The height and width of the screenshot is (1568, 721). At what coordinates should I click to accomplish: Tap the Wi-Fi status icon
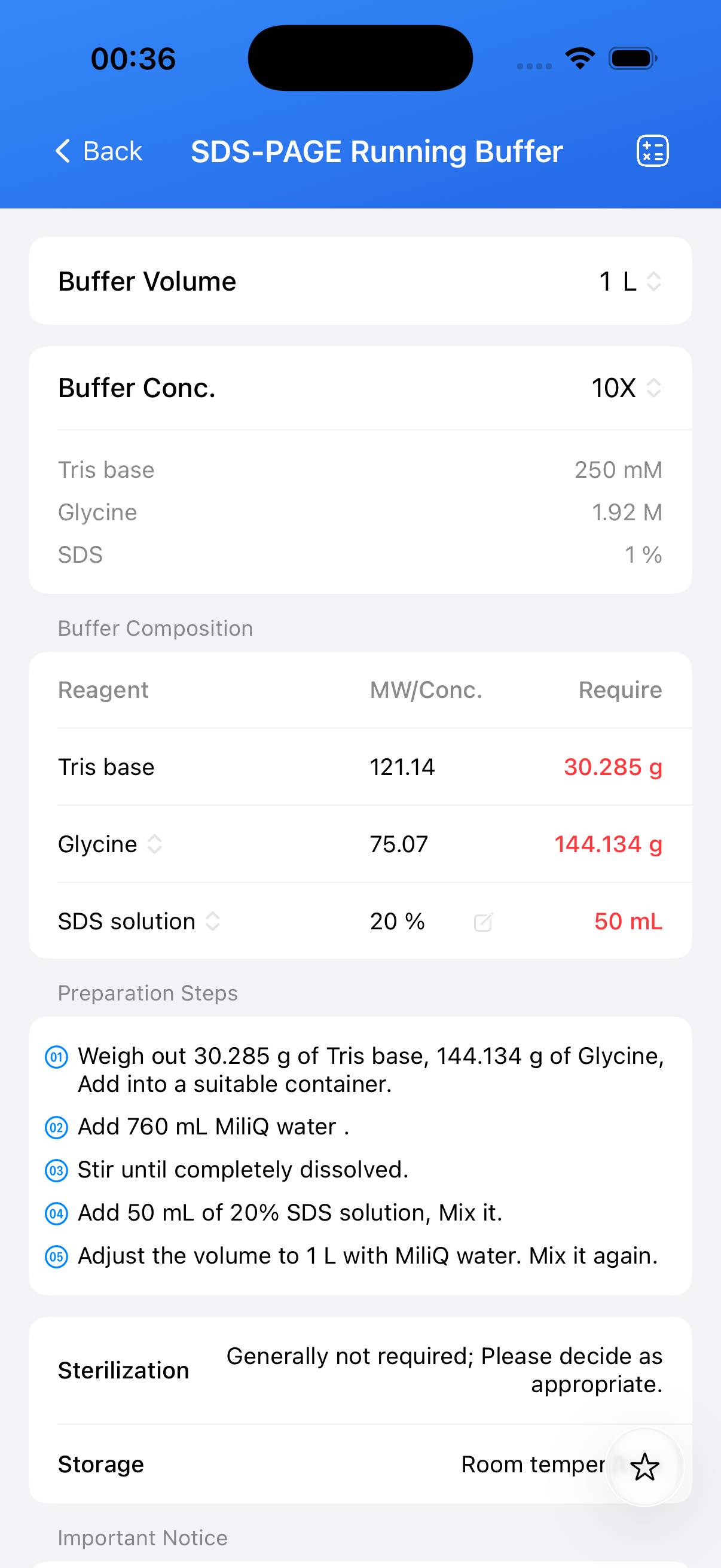click(580, 59)
